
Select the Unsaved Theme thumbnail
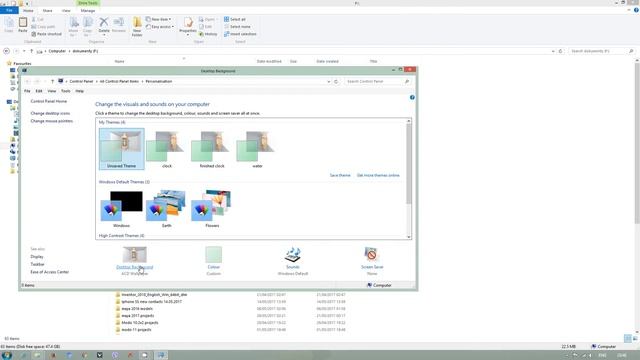(x=122, y=149)
